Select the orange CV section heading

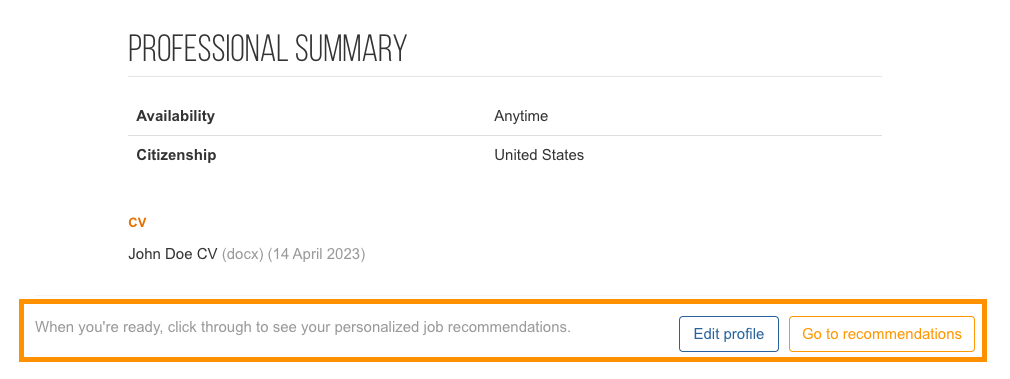(137, 222)
